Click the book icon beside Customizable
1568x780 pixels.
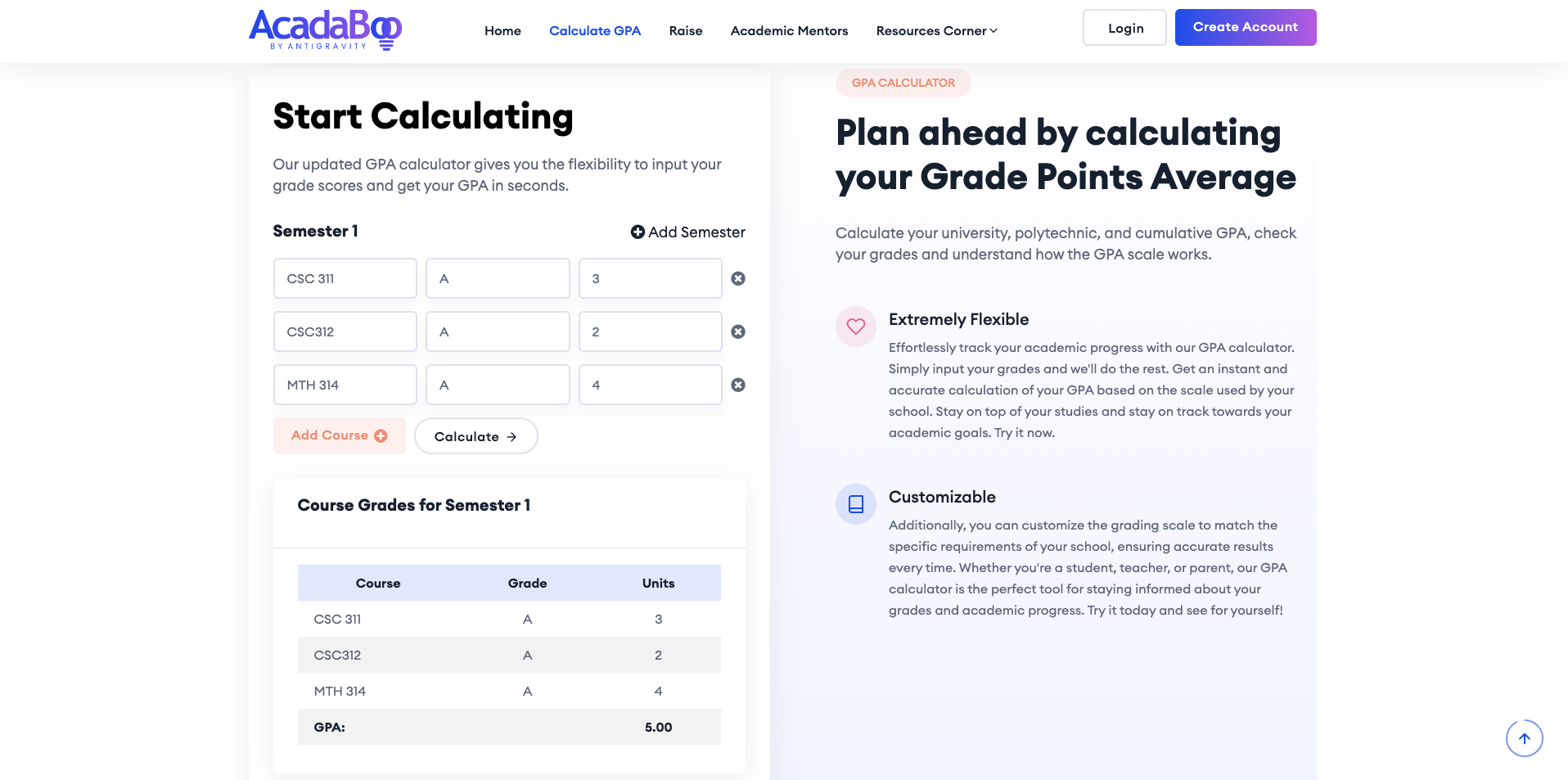pyautogui.click(x=855, y=504)
